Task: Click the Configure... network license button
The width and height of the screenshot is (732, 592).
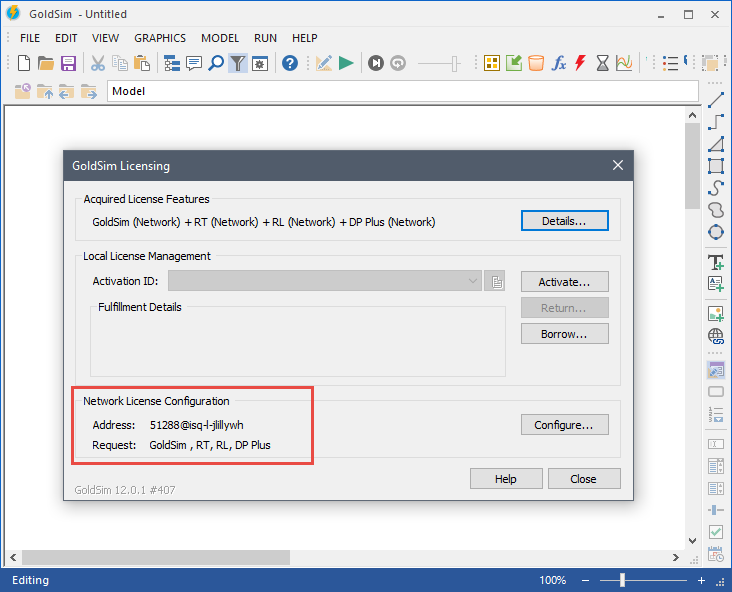Action: pos(564,425)
